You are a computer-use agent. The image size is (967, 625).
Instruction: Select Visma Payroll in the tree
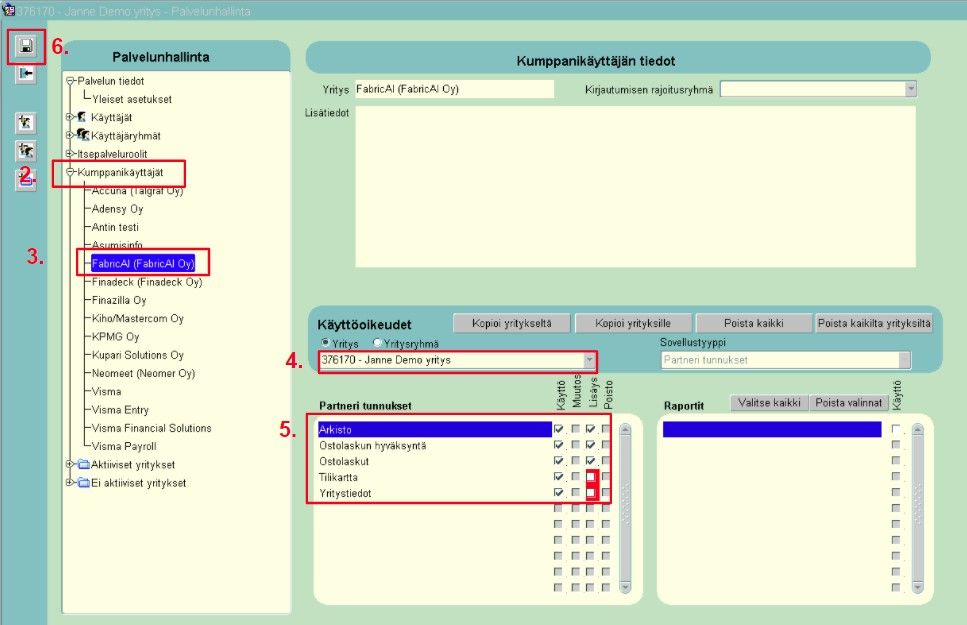coord(124,446)
